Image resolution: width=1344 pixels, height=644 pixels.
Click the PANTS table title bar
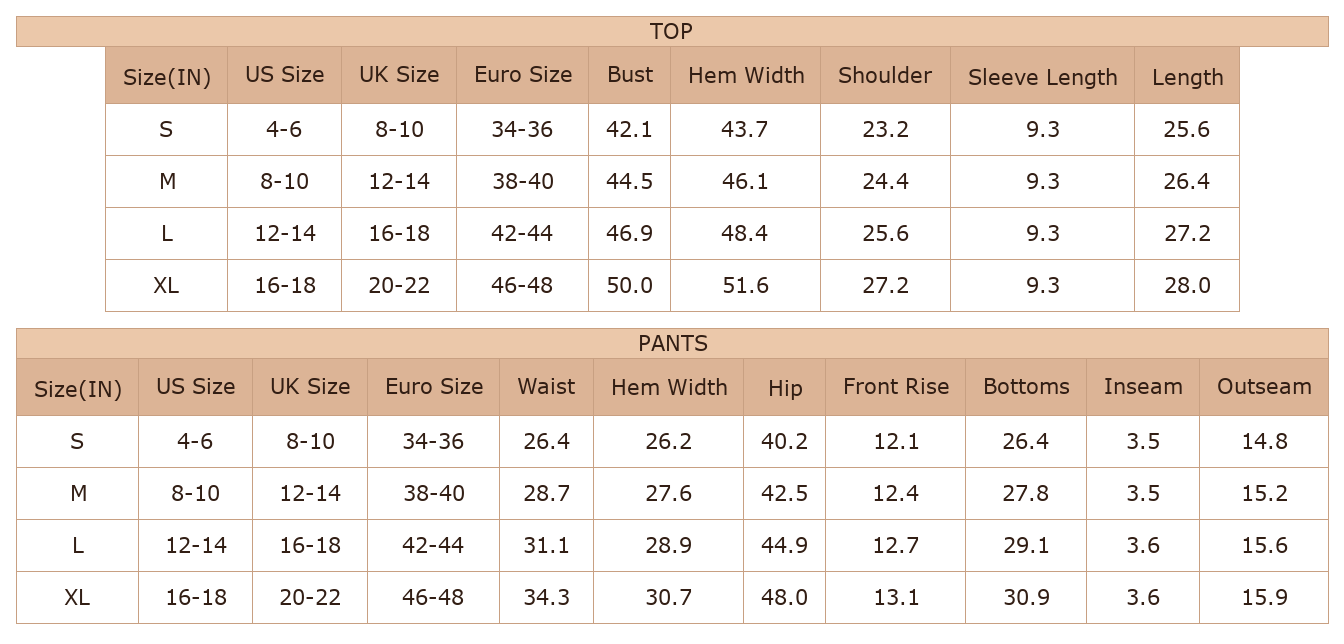click(672, 343)
